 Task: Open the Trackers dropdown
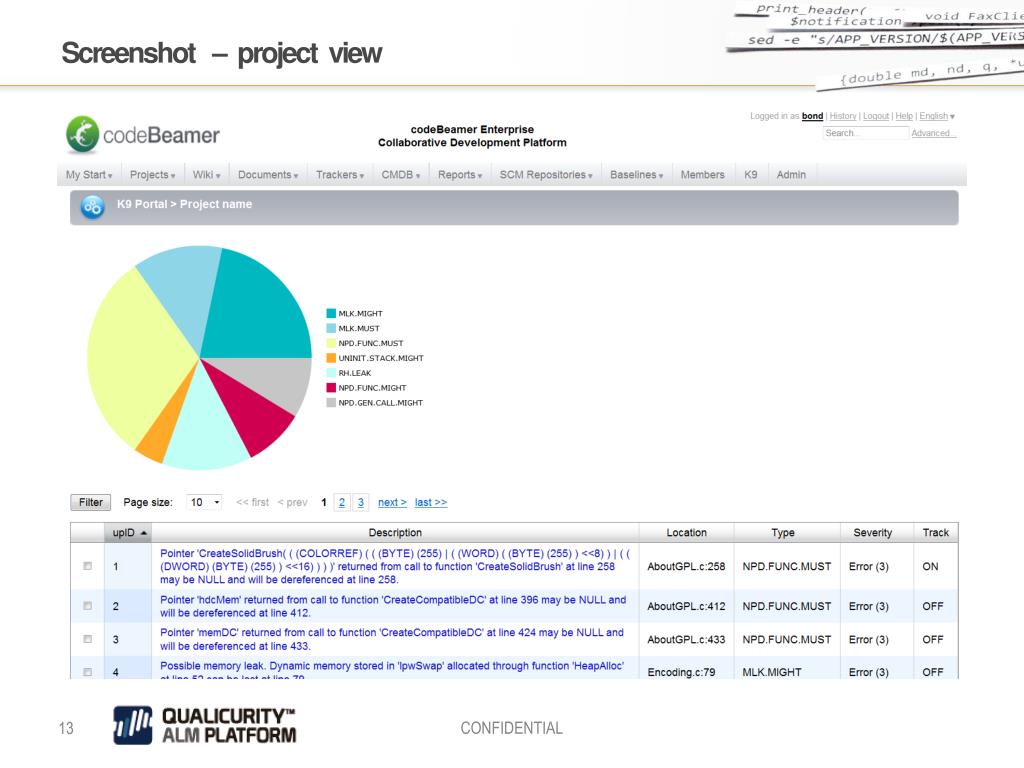340,175
